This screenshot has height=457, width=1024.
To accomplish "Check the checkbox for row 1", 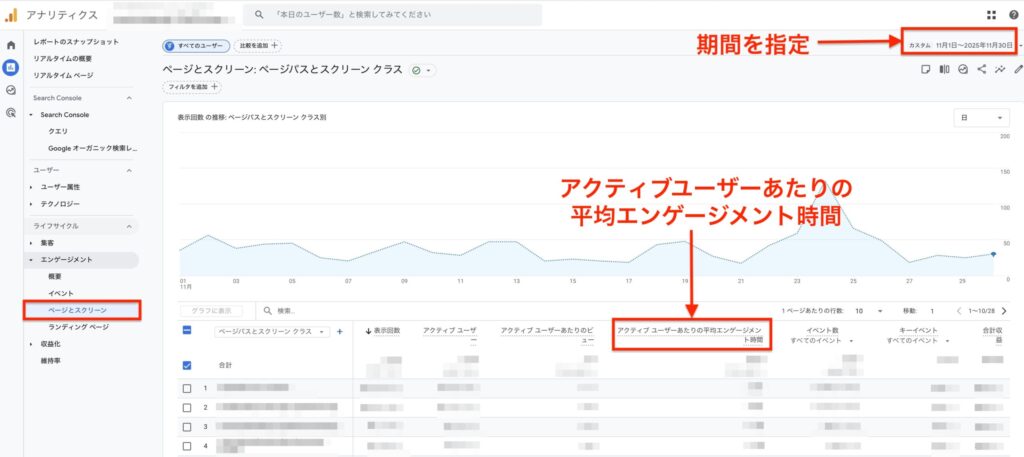I will [187, 388].
